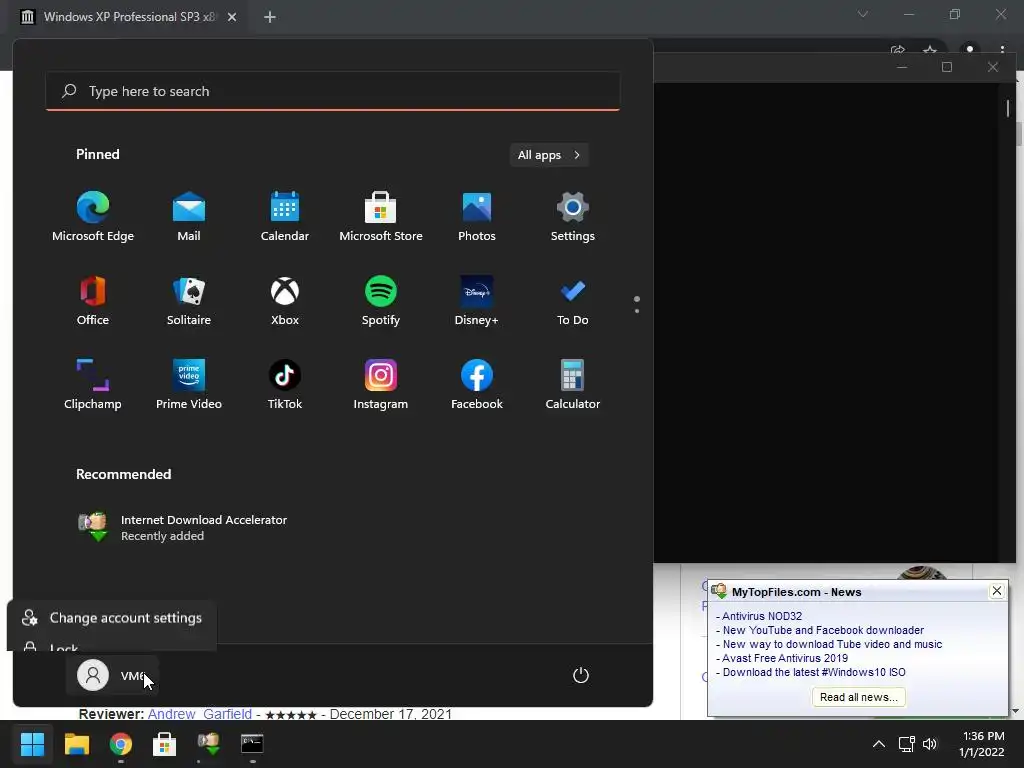This screenshot has height=768, width=1024.
Task: Launch Disney+ app
Action: coord(477,300)
